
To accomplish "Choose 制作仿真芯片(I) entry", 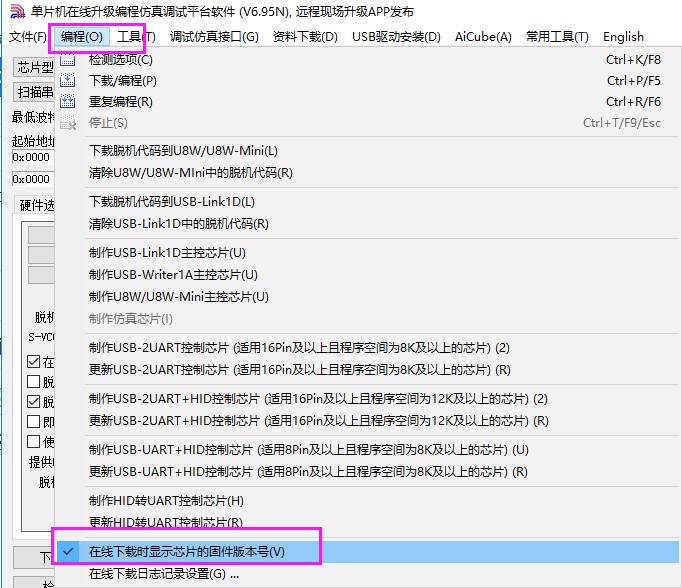I will click(367, 319).
